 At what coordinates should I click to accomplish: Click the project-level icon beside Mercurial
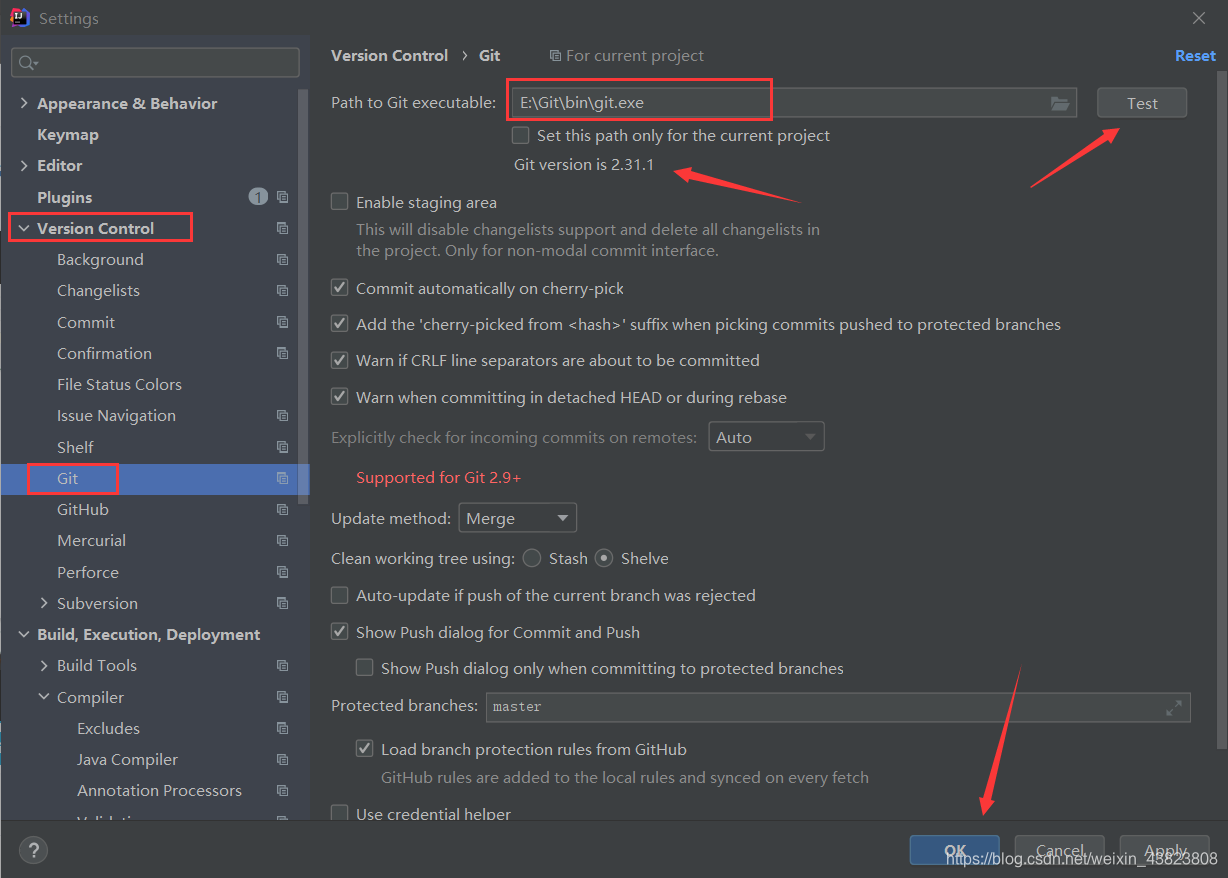click(x=283, y=541)
